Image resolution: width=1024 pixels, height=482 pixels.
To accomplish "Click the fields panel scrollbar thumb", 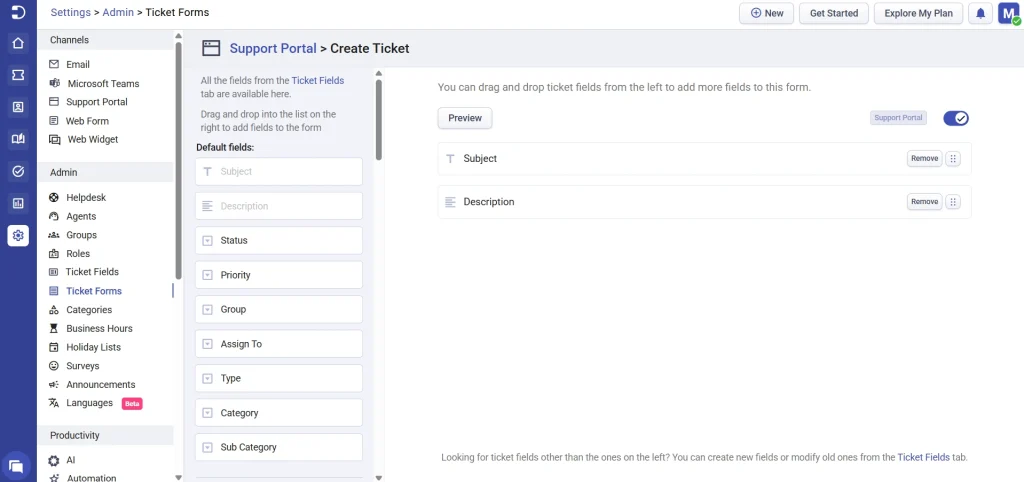I will click(379, 120).
